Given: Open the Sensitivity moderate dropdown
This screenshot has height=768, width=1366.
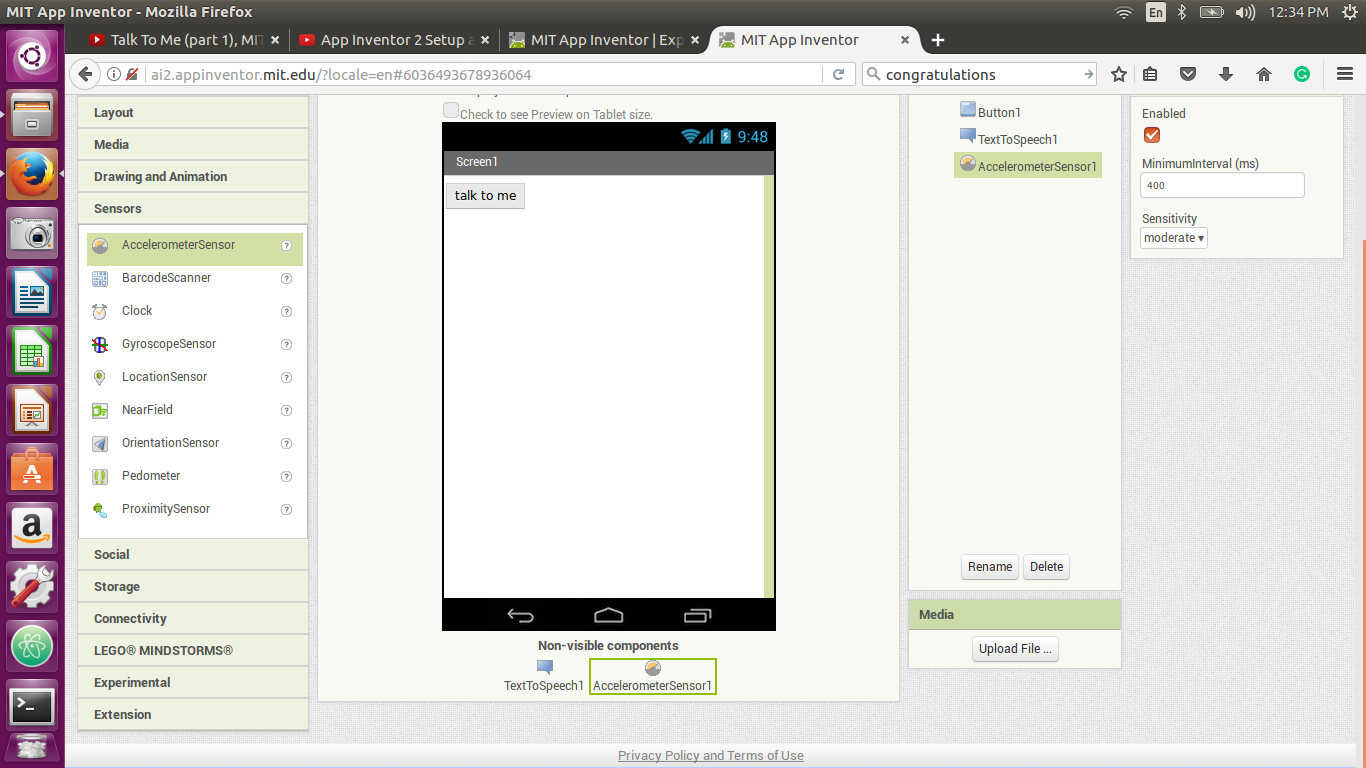Looking at the screenshot, I should 1174,238.
